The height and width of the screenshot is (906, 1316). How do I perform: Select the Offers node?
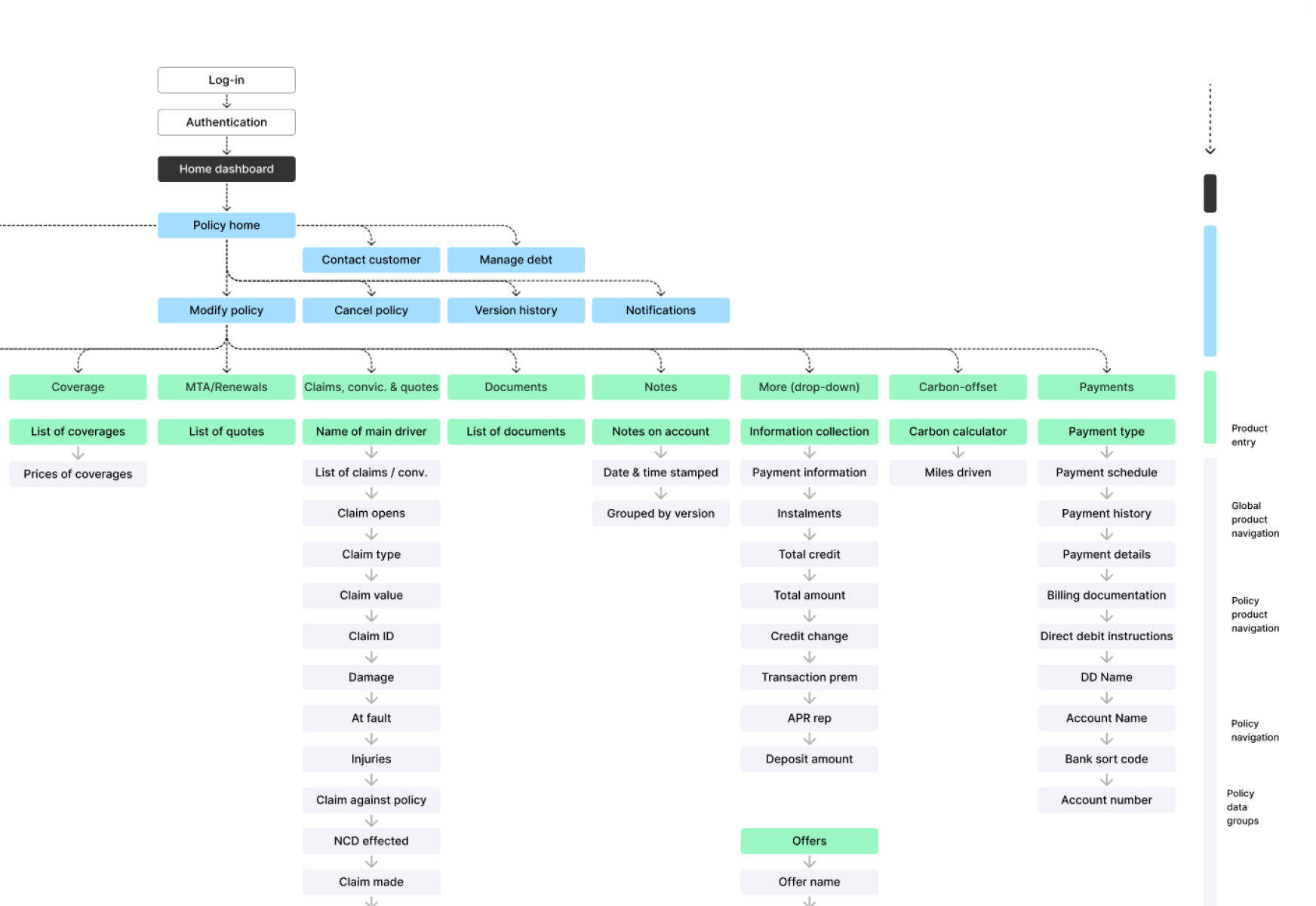(809, 840)
